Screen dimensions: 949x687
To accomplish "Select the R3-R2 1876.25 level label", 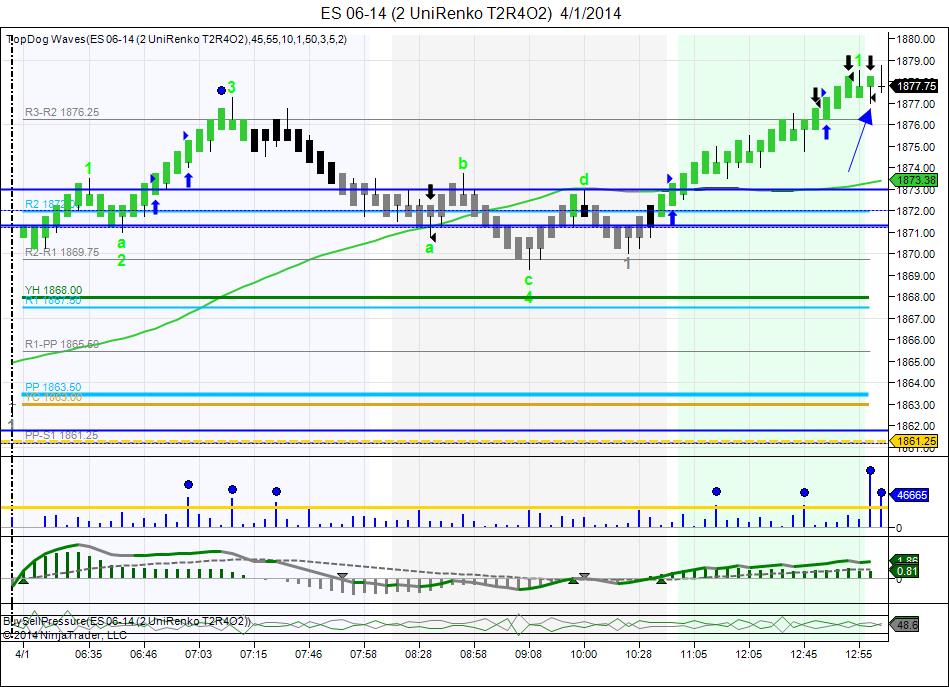I will coord(62,112).
